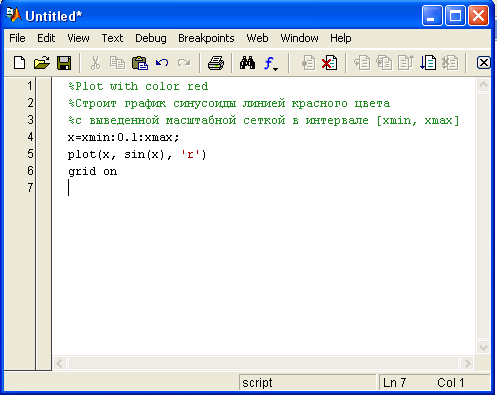Close the document with toolbar X box
Image resolution: width=497 pixels, height=397 pixels.
tap(483, 63)
